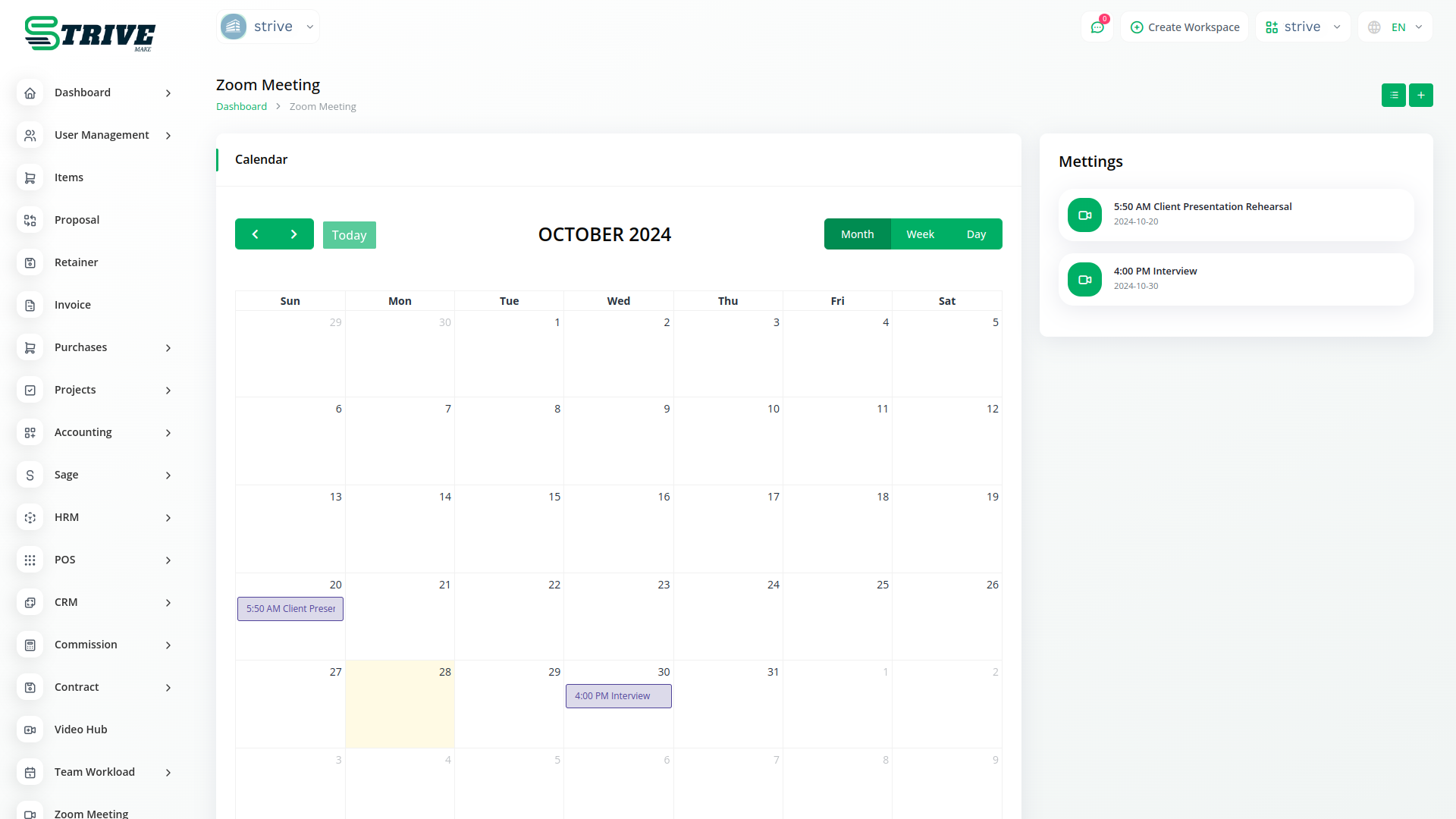This screenshot has height=819, width=1456.
Task: Click the Today button
Action: tap(349, 235)
